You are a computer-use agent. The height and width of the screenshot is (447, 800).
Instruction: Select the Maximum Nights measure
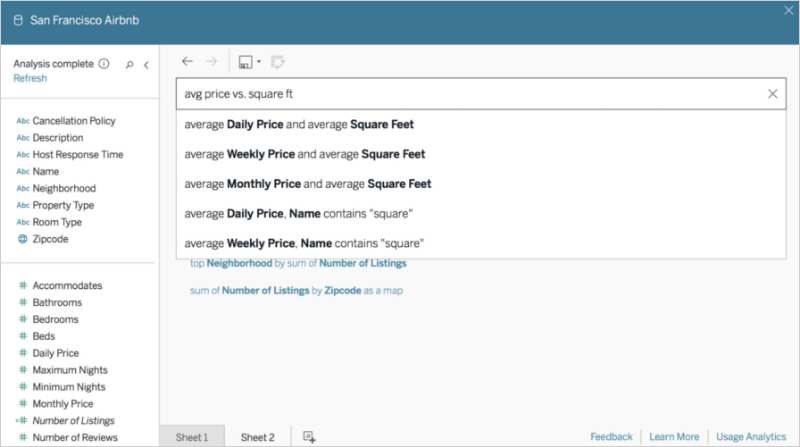tap(70, 370)
